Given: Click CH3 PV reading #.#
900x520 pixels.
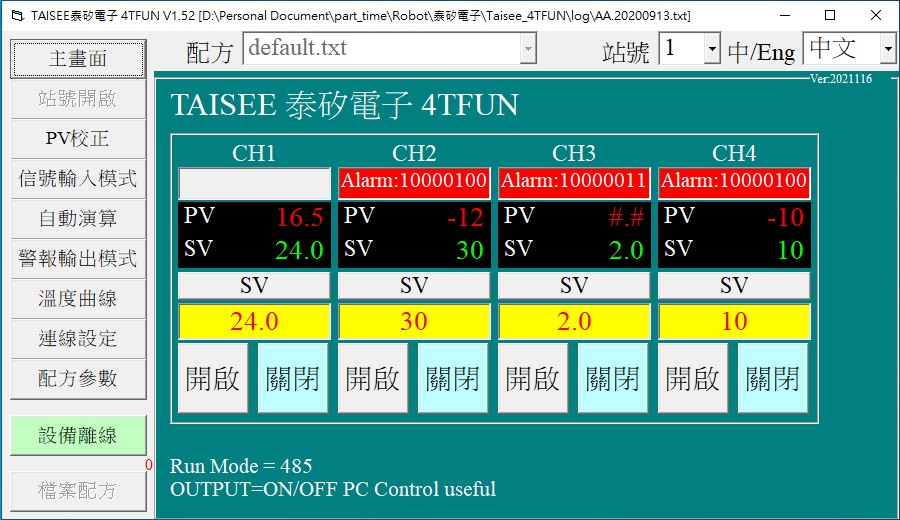Looking at the screenshot, I should (626, 217).
